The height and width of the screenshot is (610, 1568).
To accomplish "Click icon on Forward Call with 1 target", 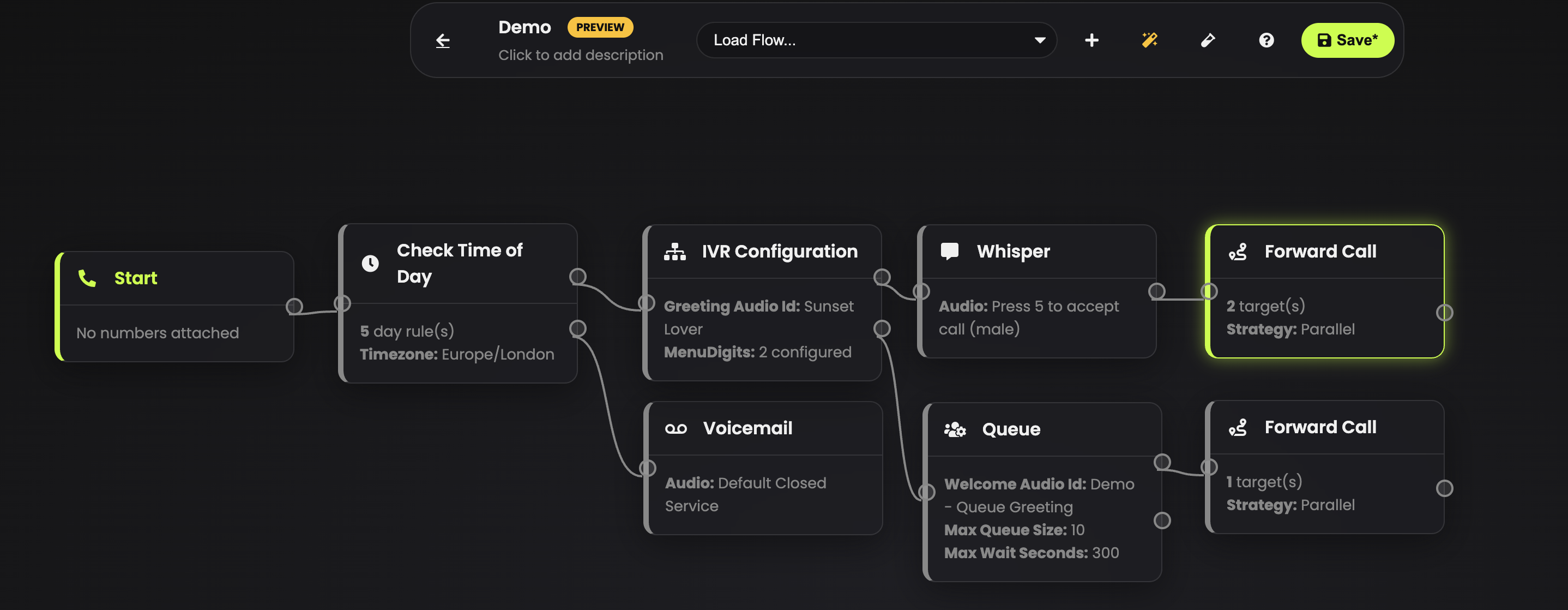I will pyautogui.click(x=1238, y=427).
